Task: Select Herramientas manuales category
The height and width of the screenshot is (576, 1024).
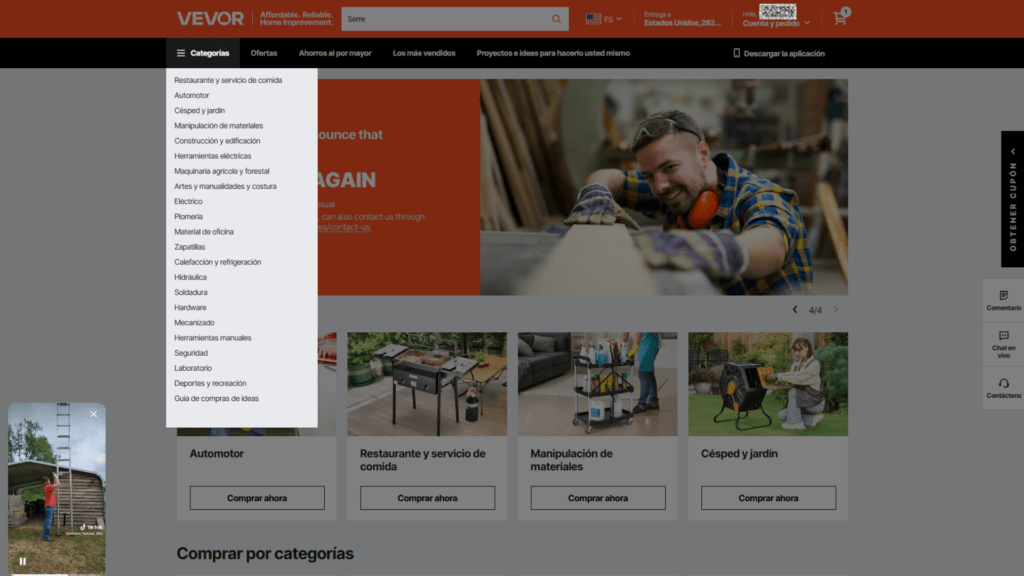Action: pyautogui.click(x=212, y=338)
